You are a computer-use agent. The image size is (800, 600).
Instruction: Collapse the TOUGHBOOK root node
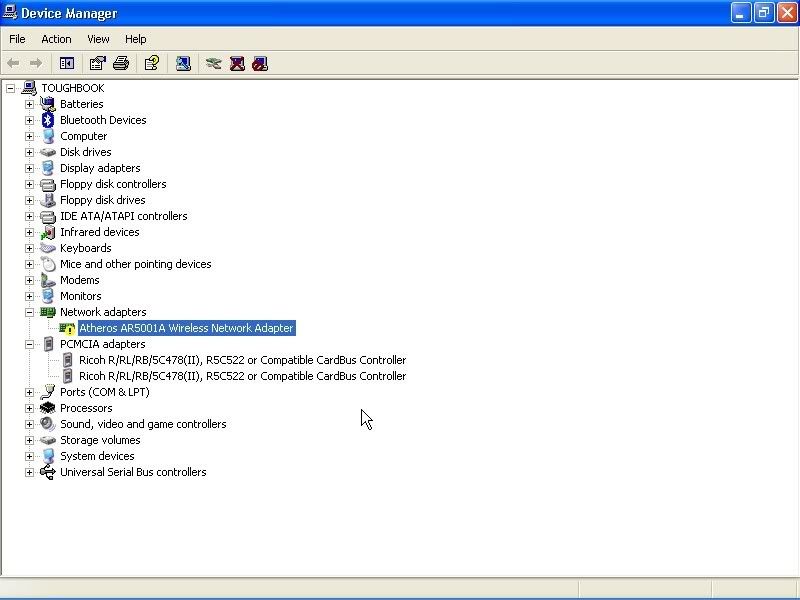click(10, 88)
